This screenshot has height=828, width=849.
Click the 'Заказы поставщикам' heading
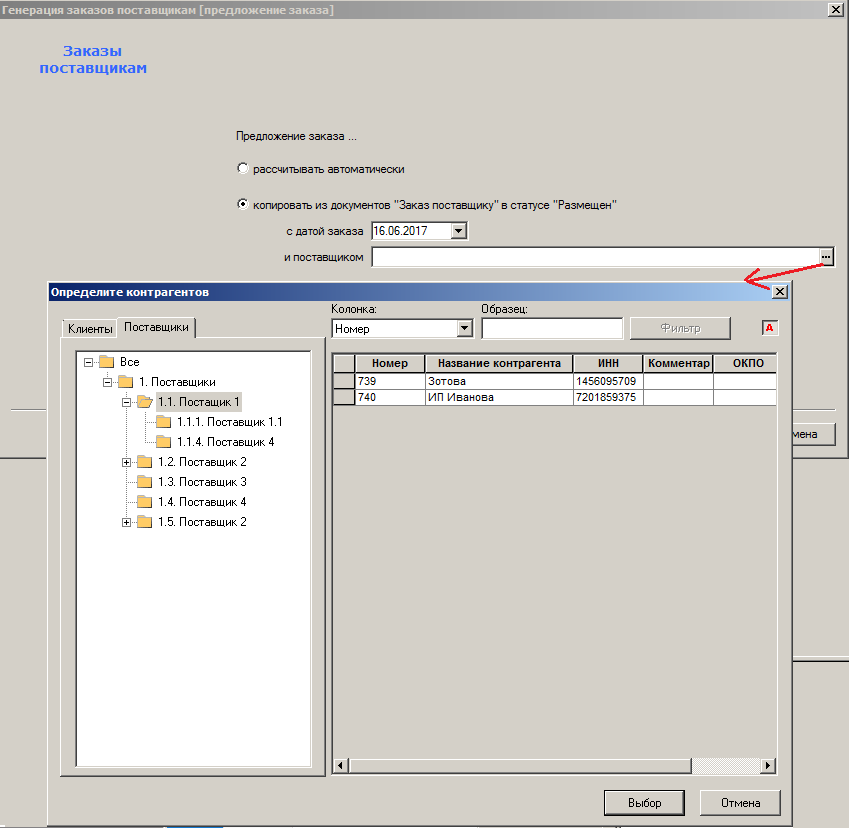[x=93, y=59]
